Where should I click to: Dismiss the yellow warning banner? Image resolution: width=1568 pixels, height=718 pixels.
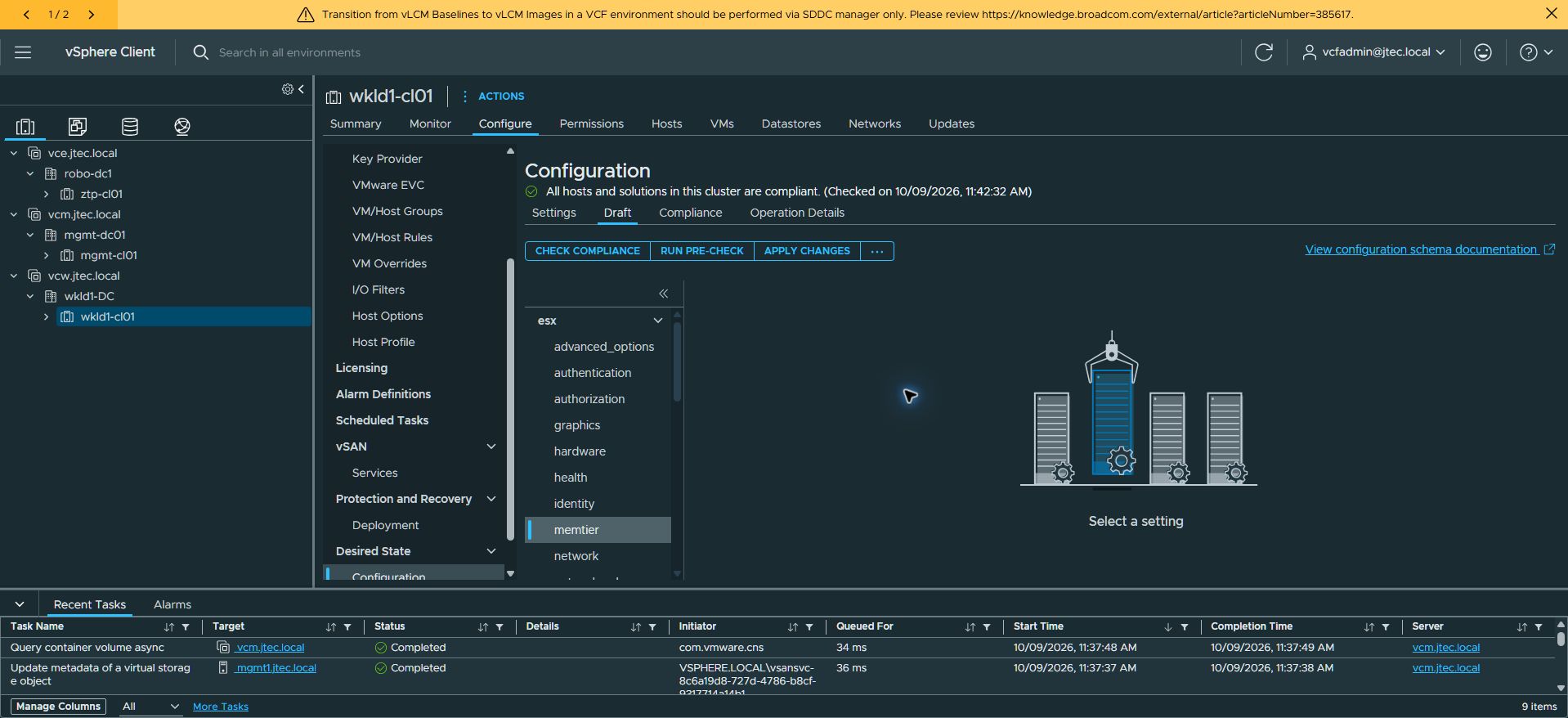click(1551, 14)
